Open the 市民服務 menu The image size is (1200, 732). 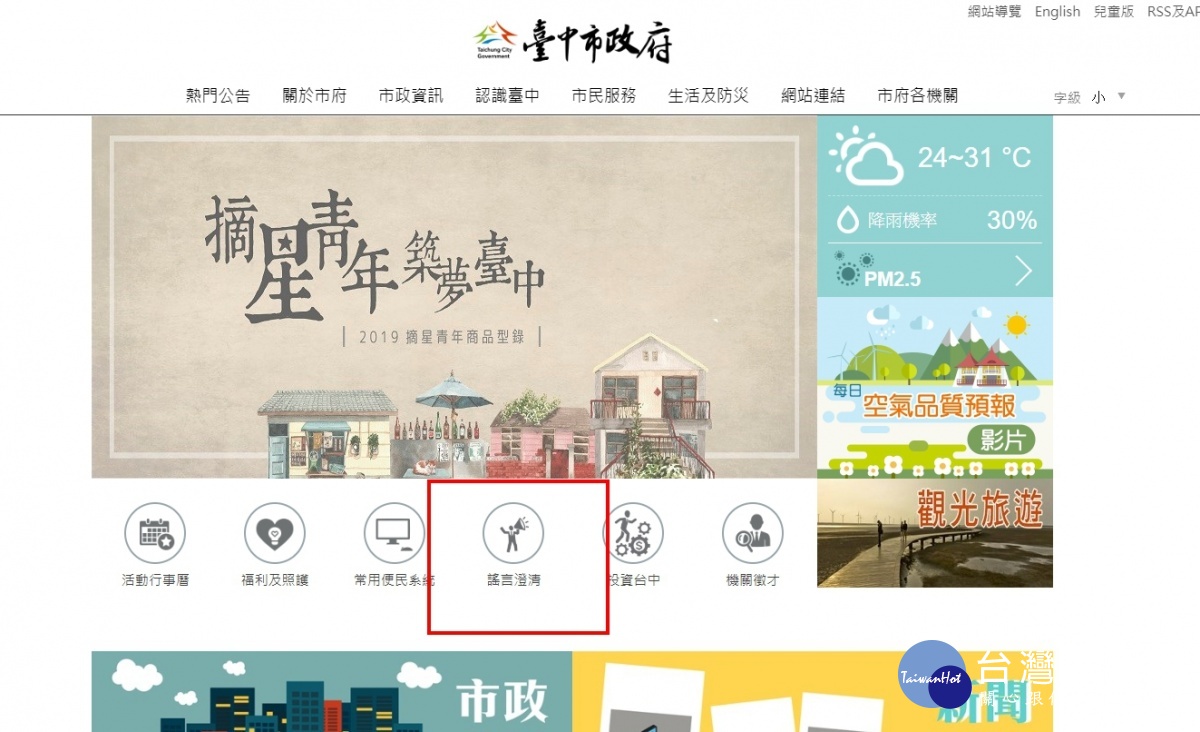point(604,96)
